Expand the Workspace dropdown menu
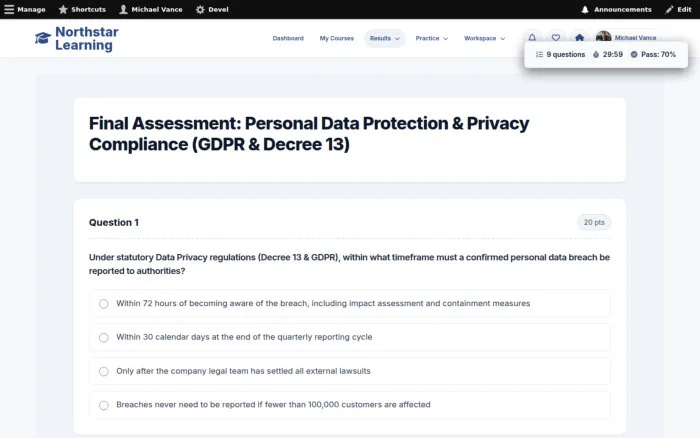This screenshot has width=700, height=438. pyautogui.click(x=484, y=38)
